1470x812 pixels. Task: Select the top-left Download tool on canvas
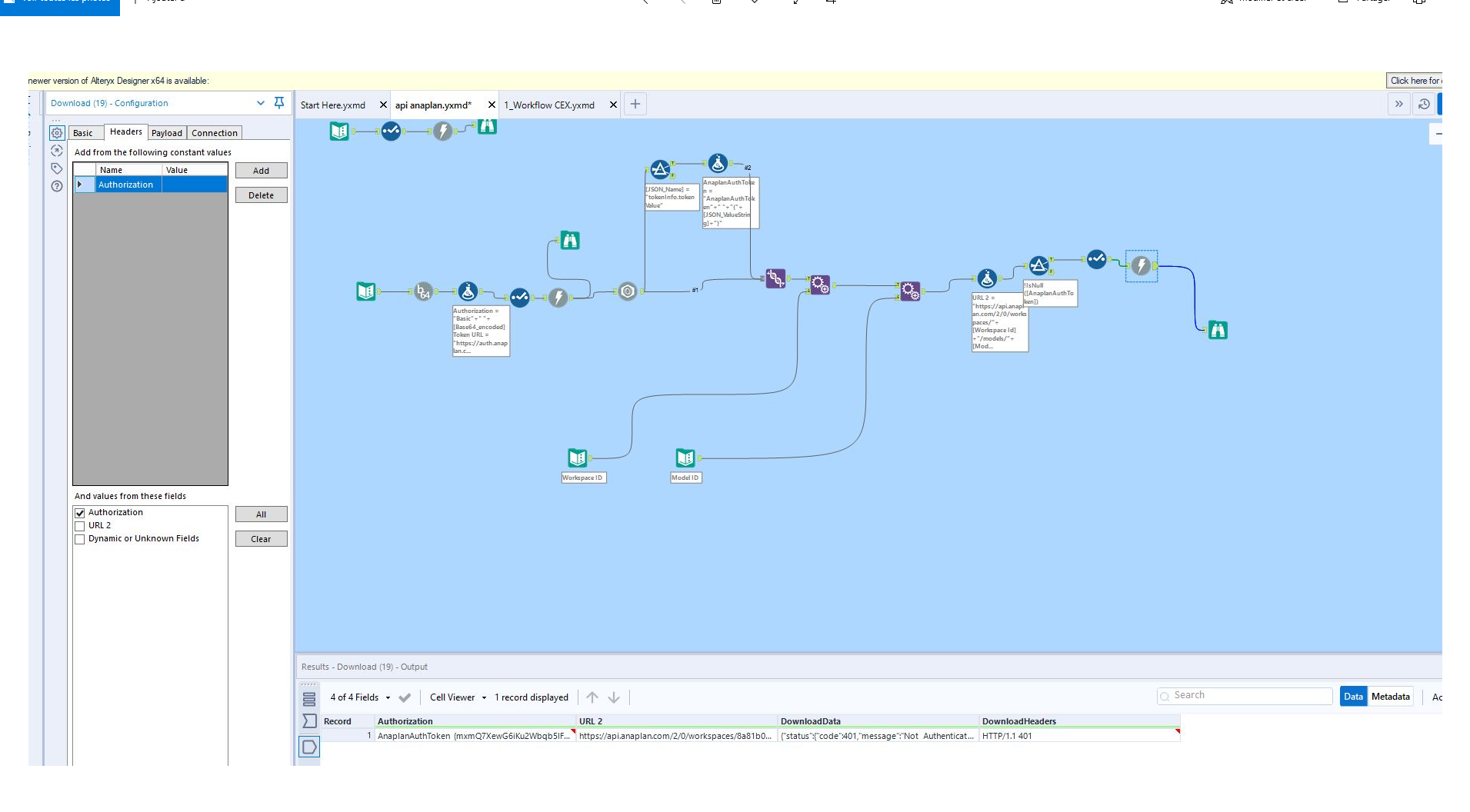[442, 131]
